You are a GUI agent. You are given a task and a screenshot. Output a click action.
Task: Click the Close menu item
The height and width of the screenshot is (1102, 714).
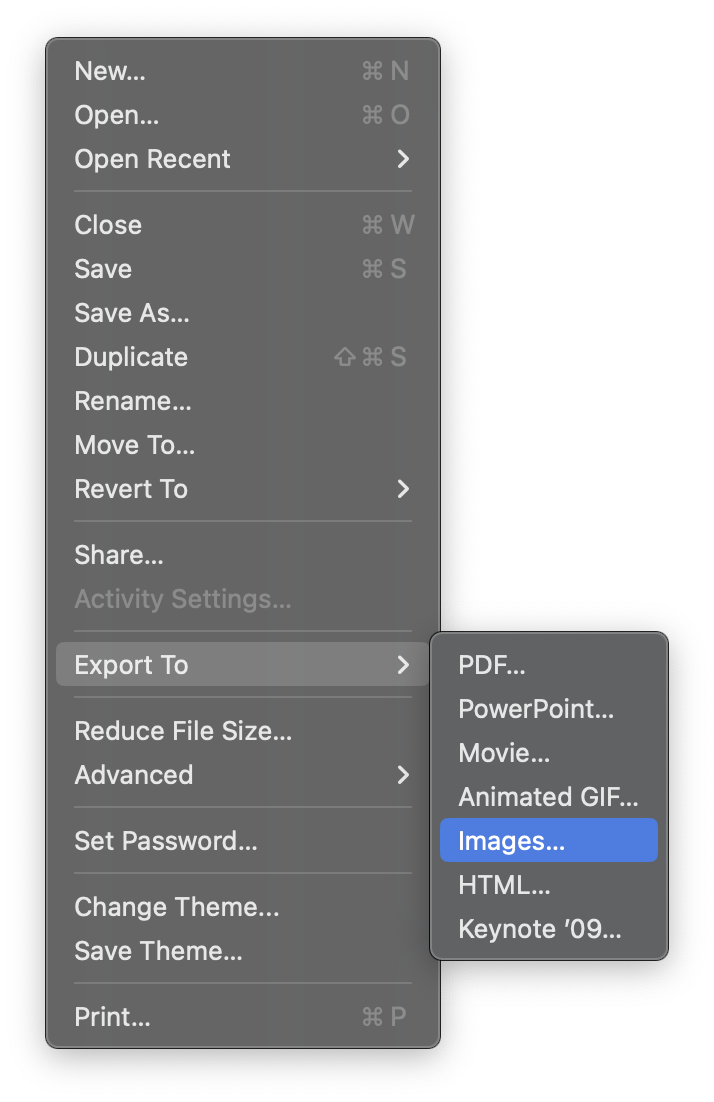(x=108, y=225)
